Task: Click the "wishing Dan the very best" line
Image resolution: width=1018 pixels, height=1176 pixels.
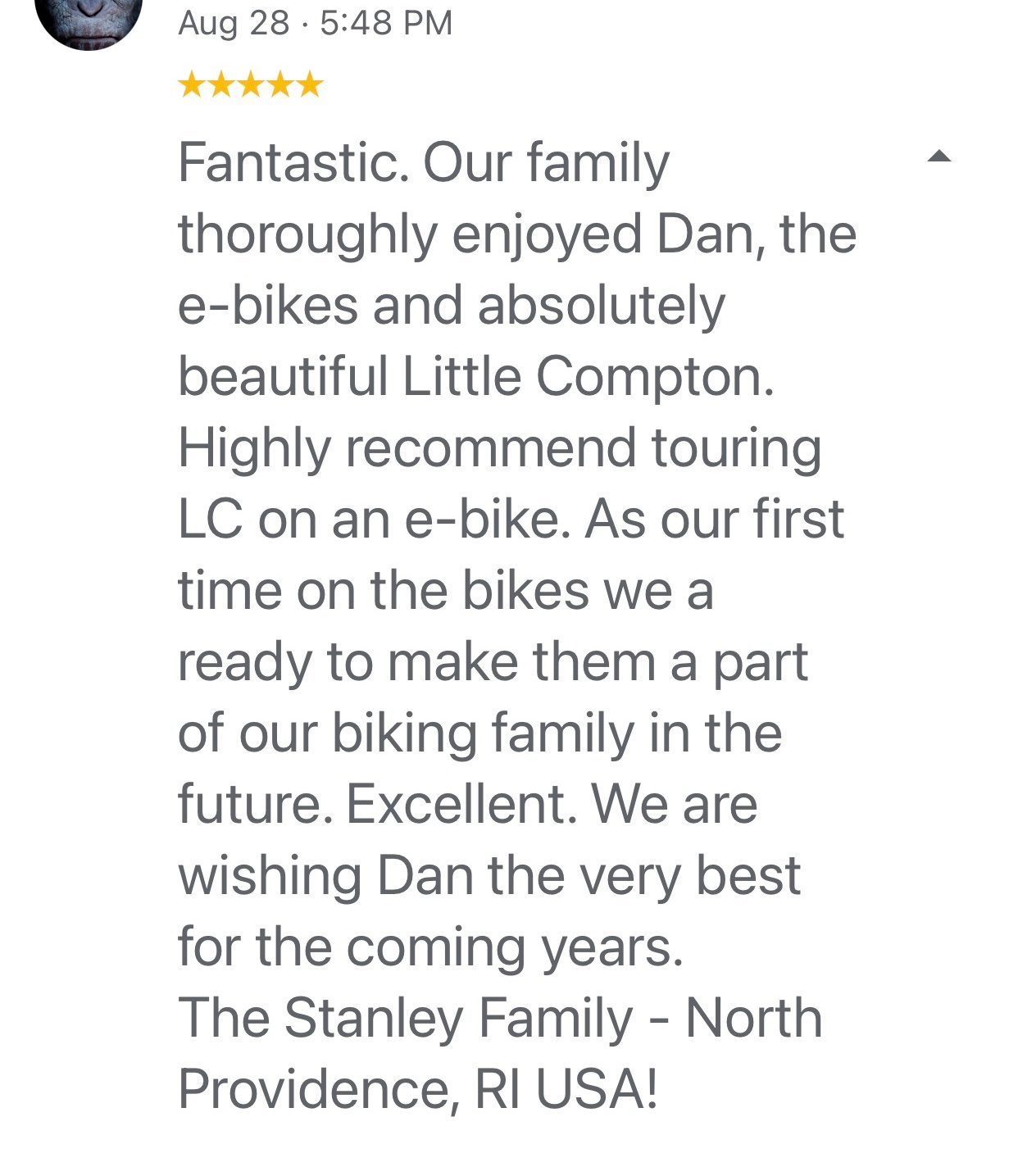Action: click(x=489, y=876)
